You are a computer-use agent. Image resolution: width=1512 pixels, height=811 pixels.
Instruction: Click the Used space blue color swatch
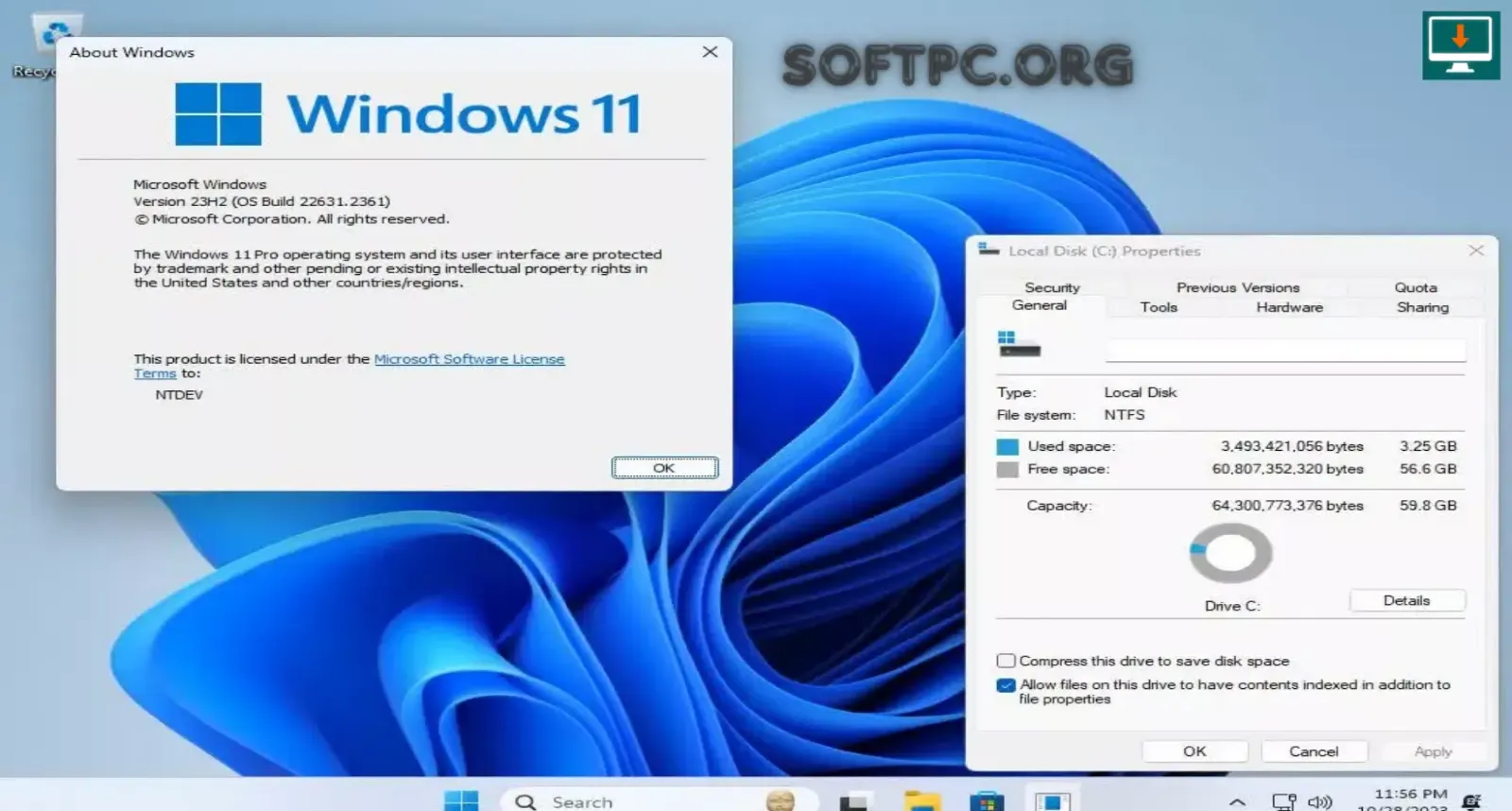1007,447
